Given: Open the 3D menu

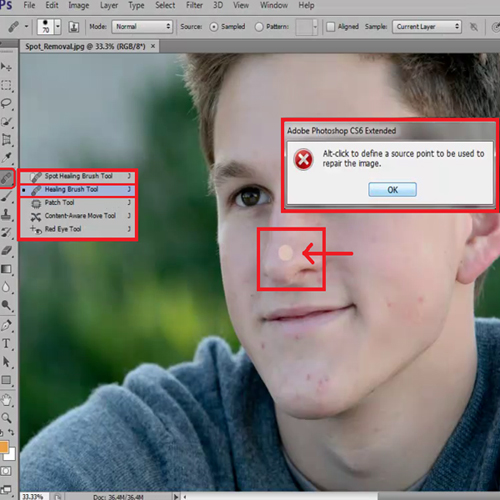Looking at the screenshot, I should (218, 5).
